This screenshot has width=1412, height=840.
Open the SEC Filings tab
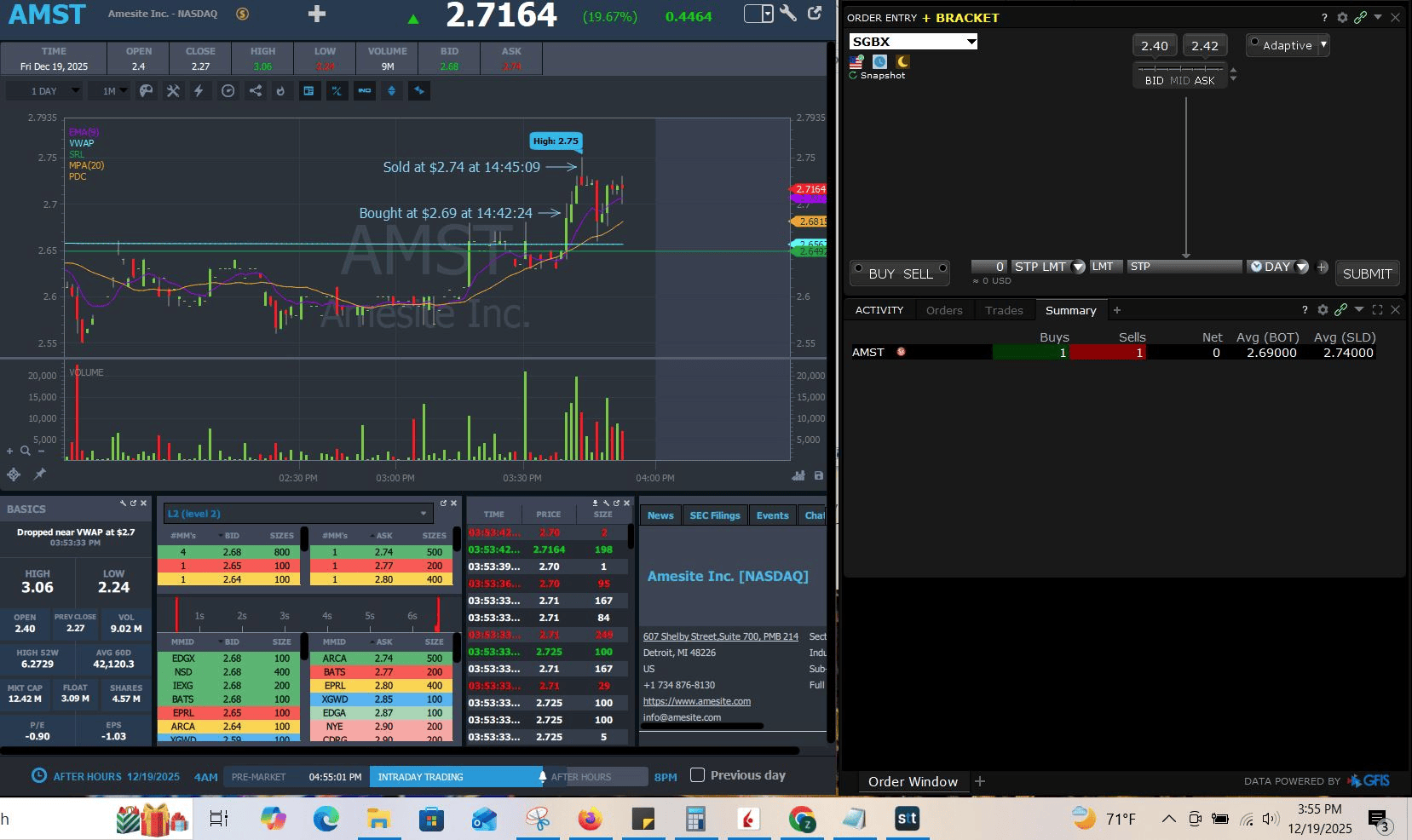(x=715, y=515)
